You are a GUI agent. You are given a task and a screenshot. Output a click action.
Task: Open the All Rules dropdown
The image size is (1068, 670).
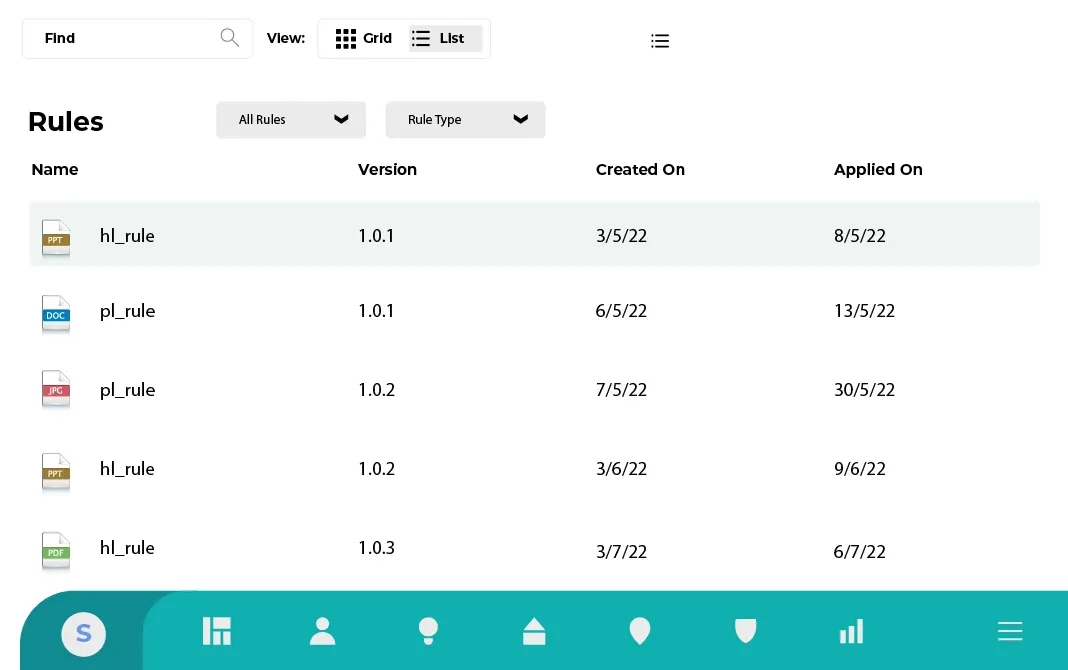coord(291,120)
